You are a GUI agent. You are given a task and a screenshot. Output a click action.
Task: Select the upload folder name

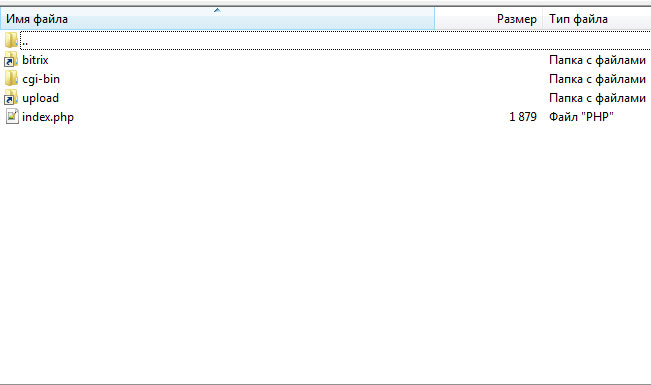40,98
